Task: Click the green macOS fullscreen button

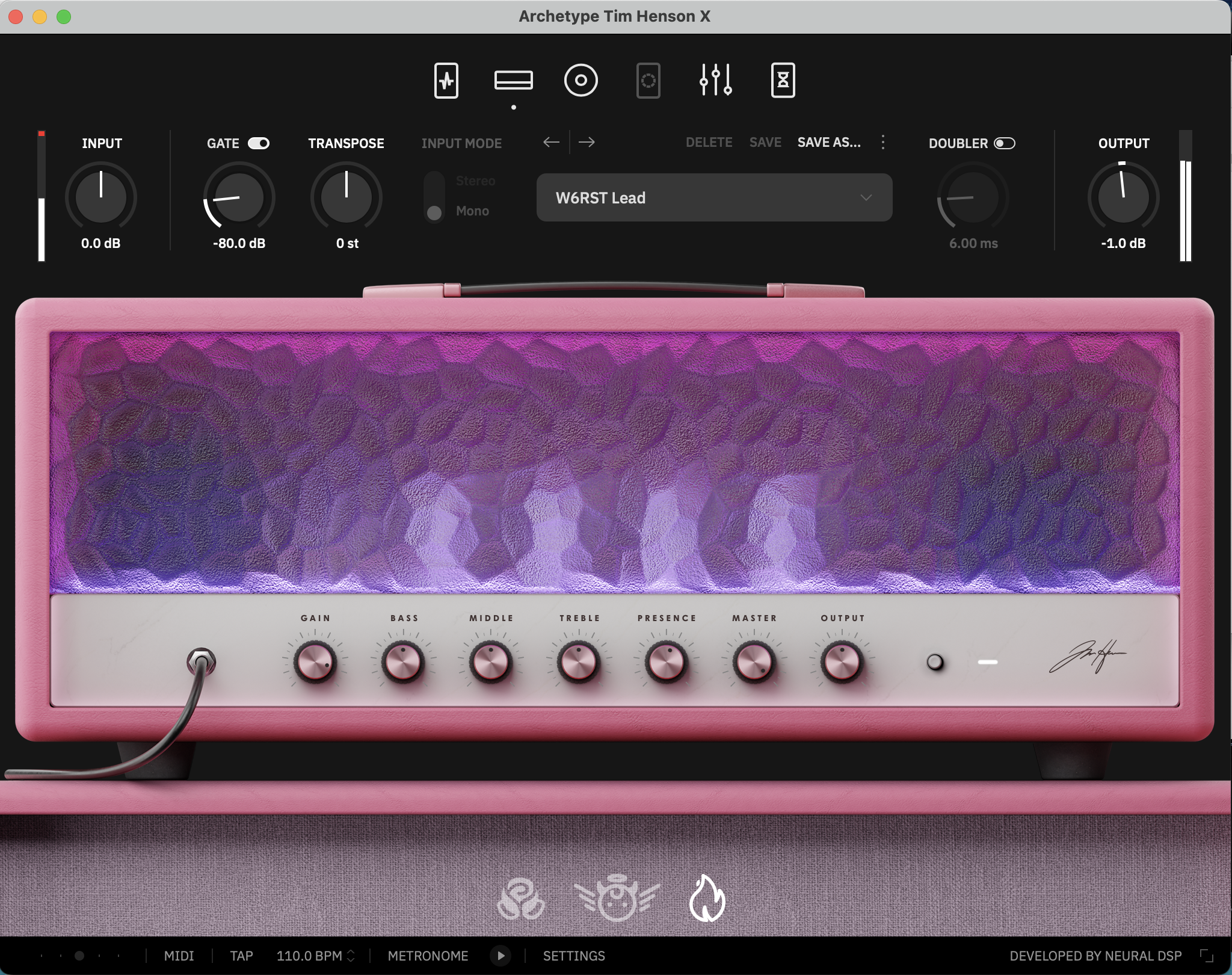Action: [64, 17]
